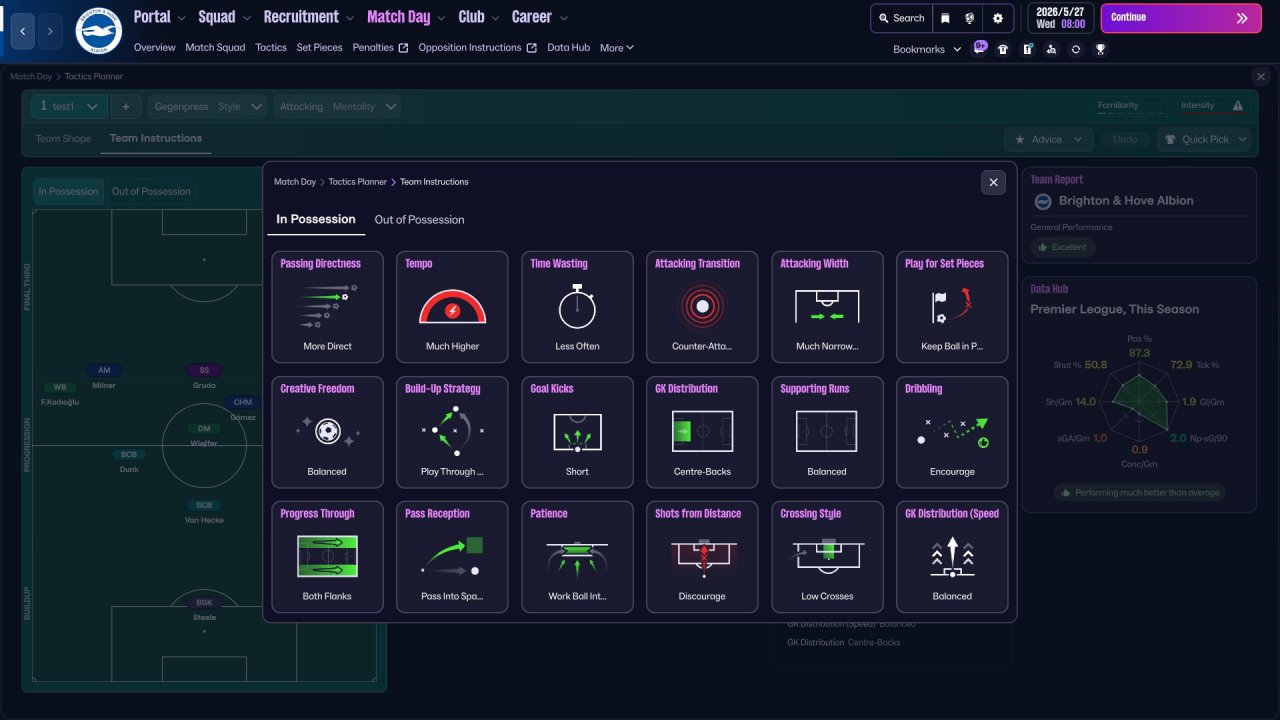Open the bookmark icon beside Search

click(x=945, y=18)
